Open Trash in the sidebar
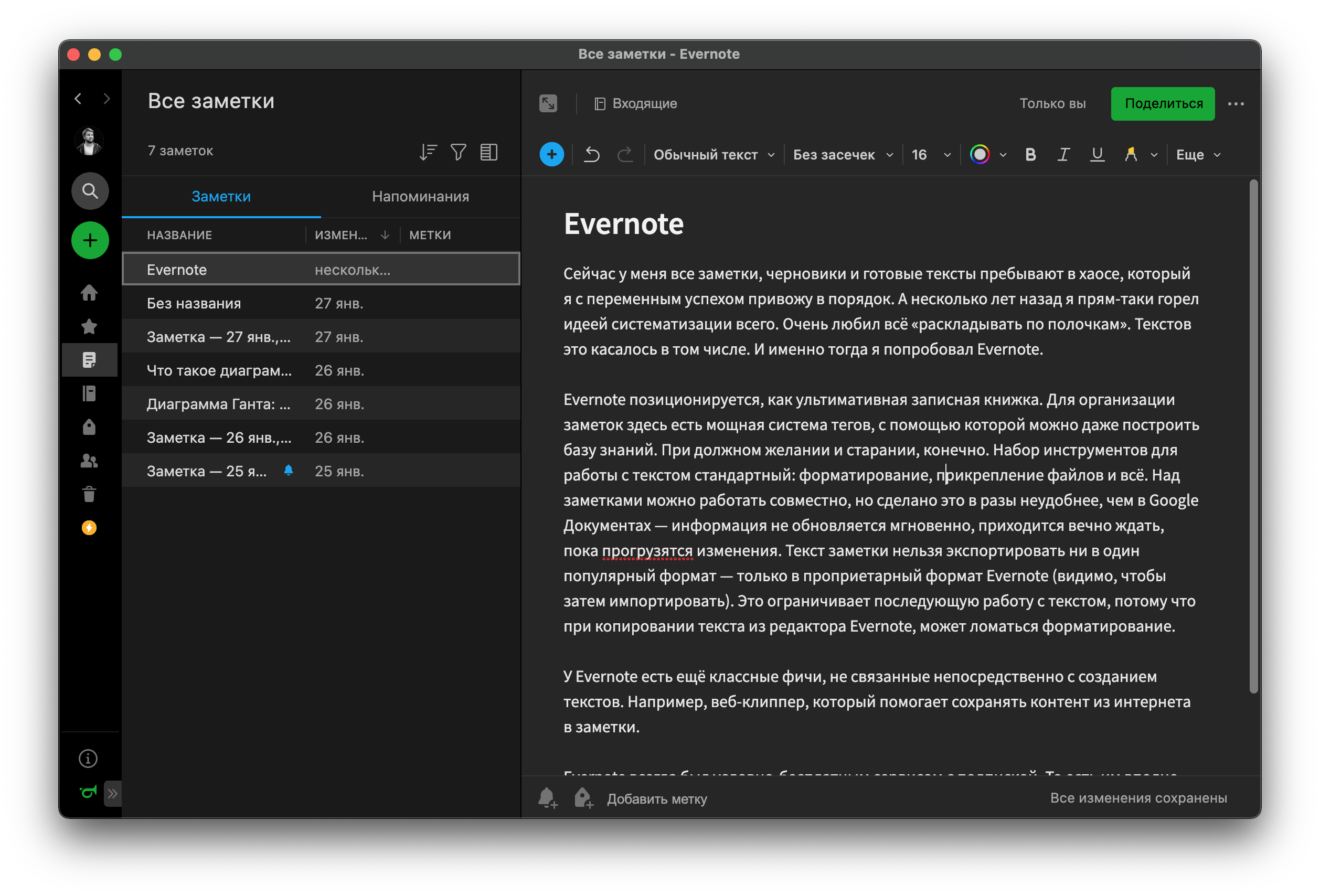 click(x=89, y=494)
